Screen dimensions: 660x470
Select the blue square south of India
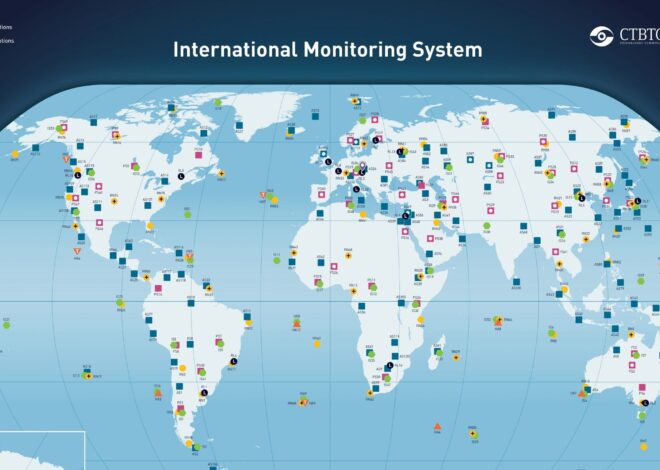[516, 282]
